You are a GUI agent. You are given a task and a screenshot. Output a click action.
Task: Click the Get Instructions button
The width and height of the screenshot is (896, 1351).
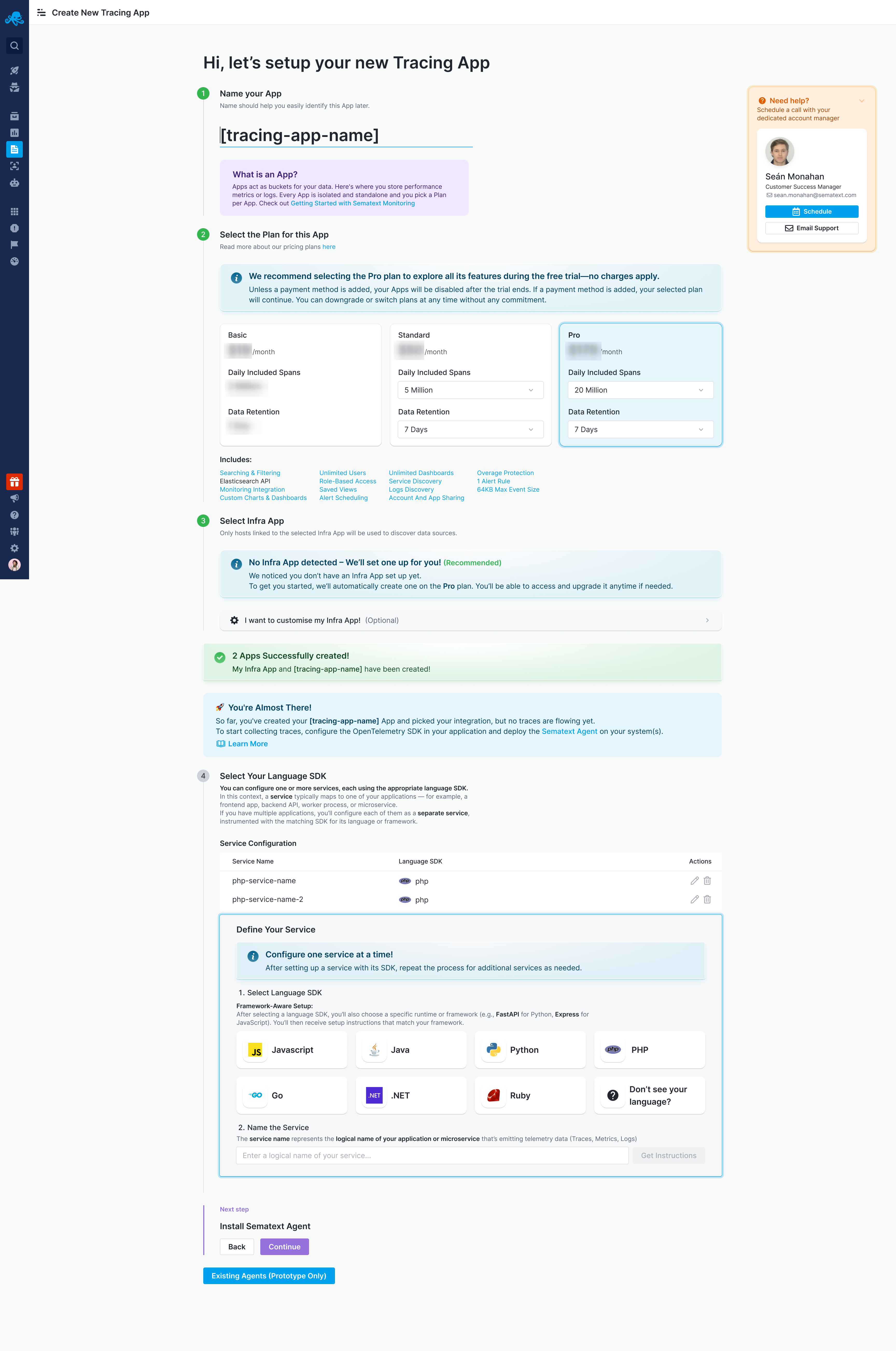(669, 1155)
